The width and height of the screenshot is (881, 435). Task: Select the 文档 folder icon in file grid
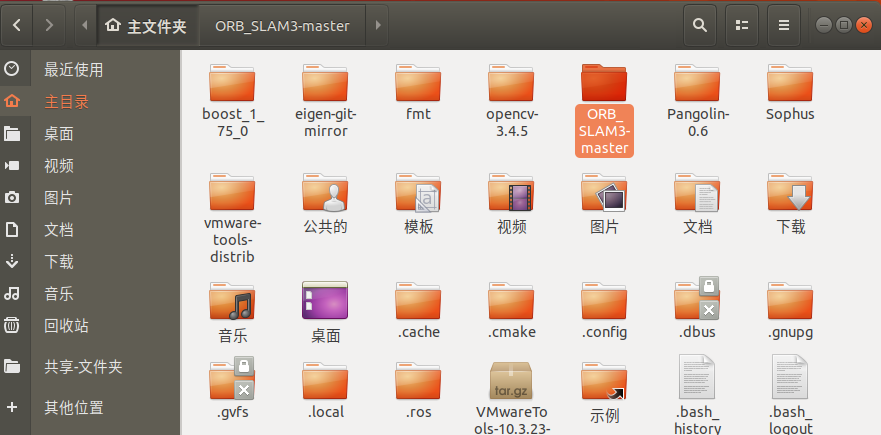click(x=697, y=192)
